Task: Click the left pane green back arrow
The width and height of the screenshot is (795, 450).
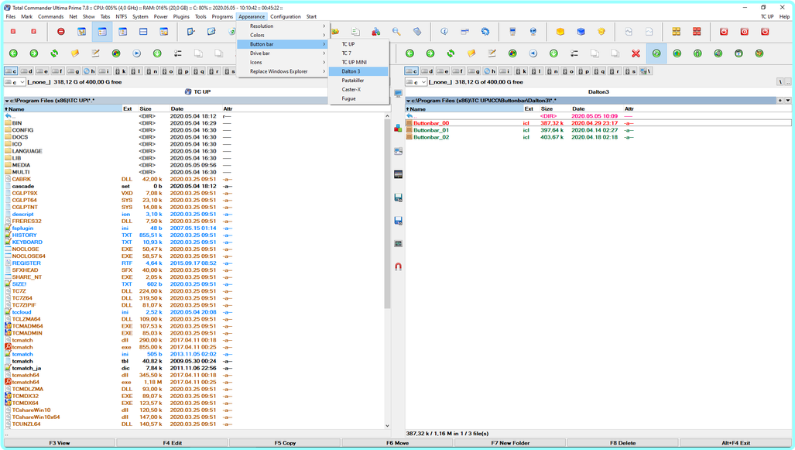Action: [x=14, y=53]
